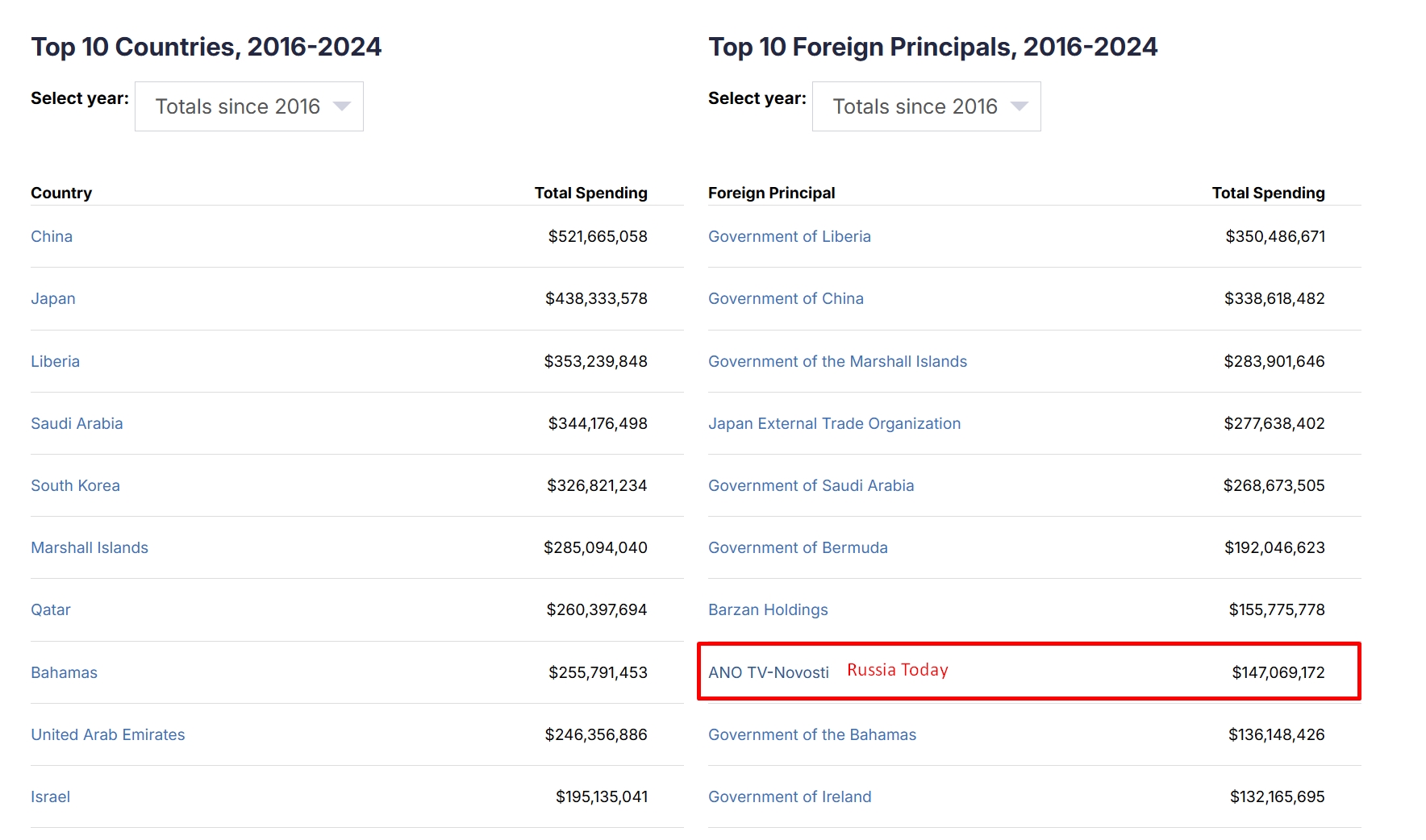The width and height of the screenshot is (1426, 840).
Task: Open Government of the Bahamas link
Action: tap(812, 734)
